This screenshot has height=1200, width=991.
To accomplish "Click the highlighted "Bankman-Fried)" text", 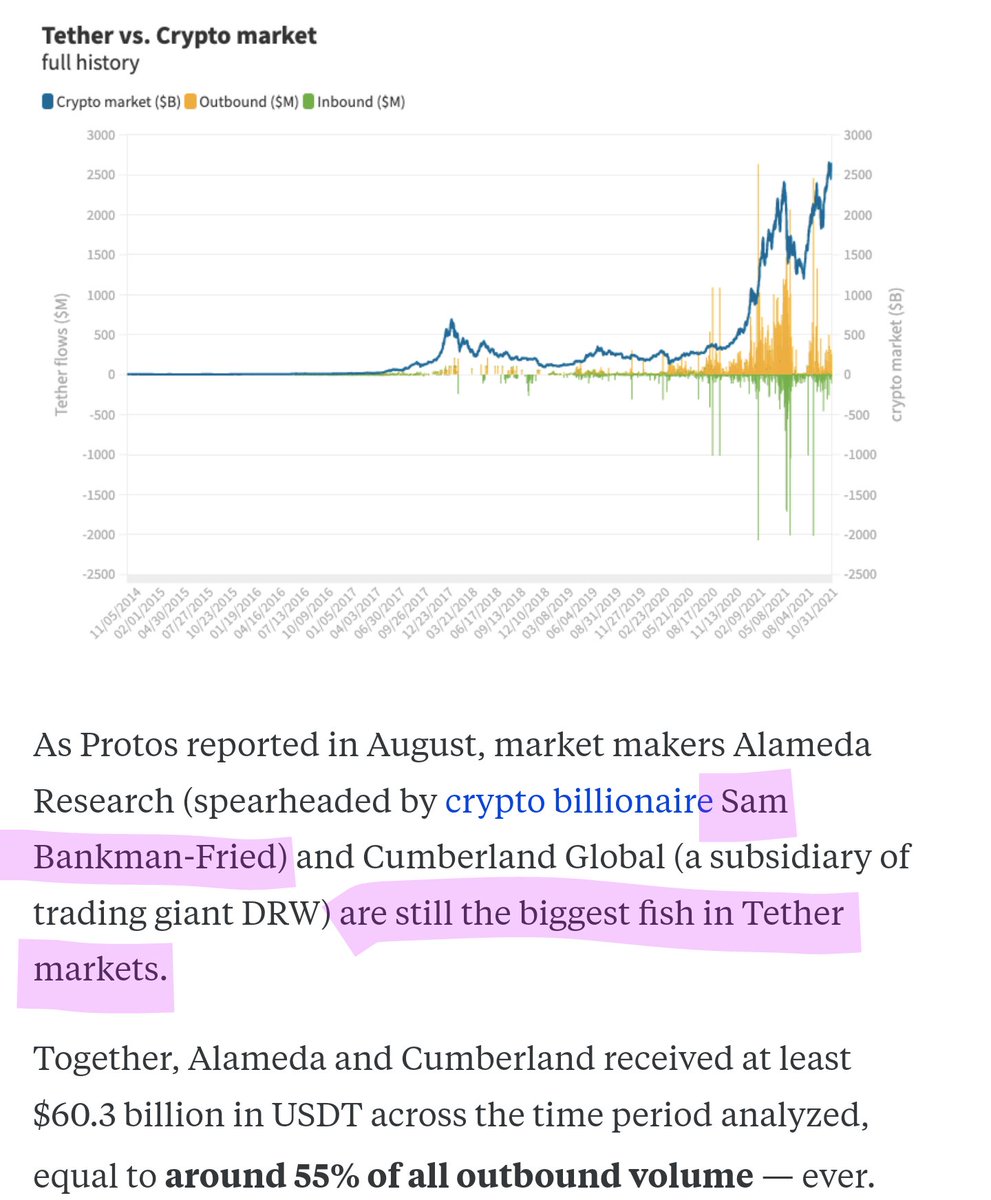I will click(x=160, y=856).
